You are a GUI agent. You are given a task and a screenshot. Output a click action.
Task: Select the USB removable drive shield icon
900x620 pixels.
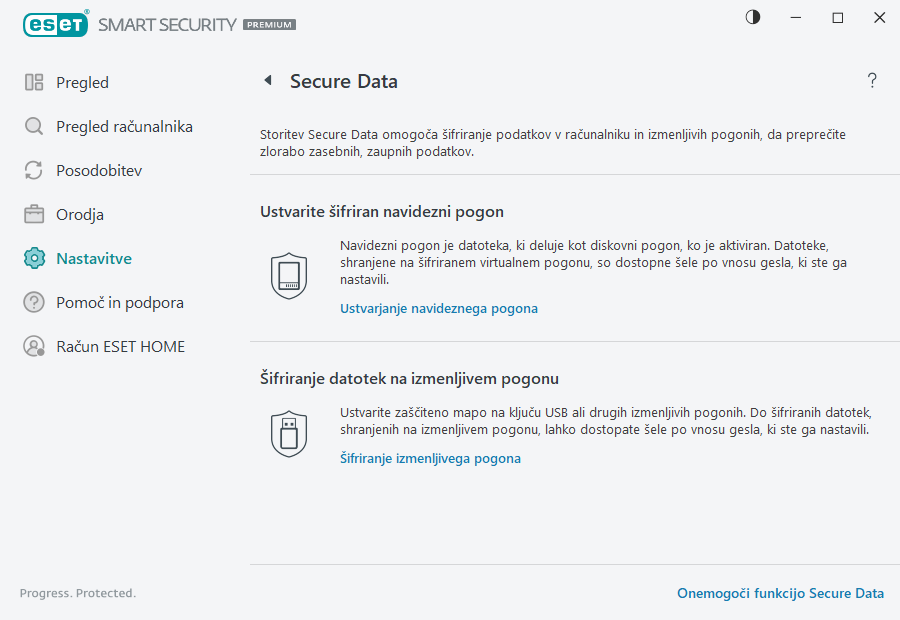(289, 431)
